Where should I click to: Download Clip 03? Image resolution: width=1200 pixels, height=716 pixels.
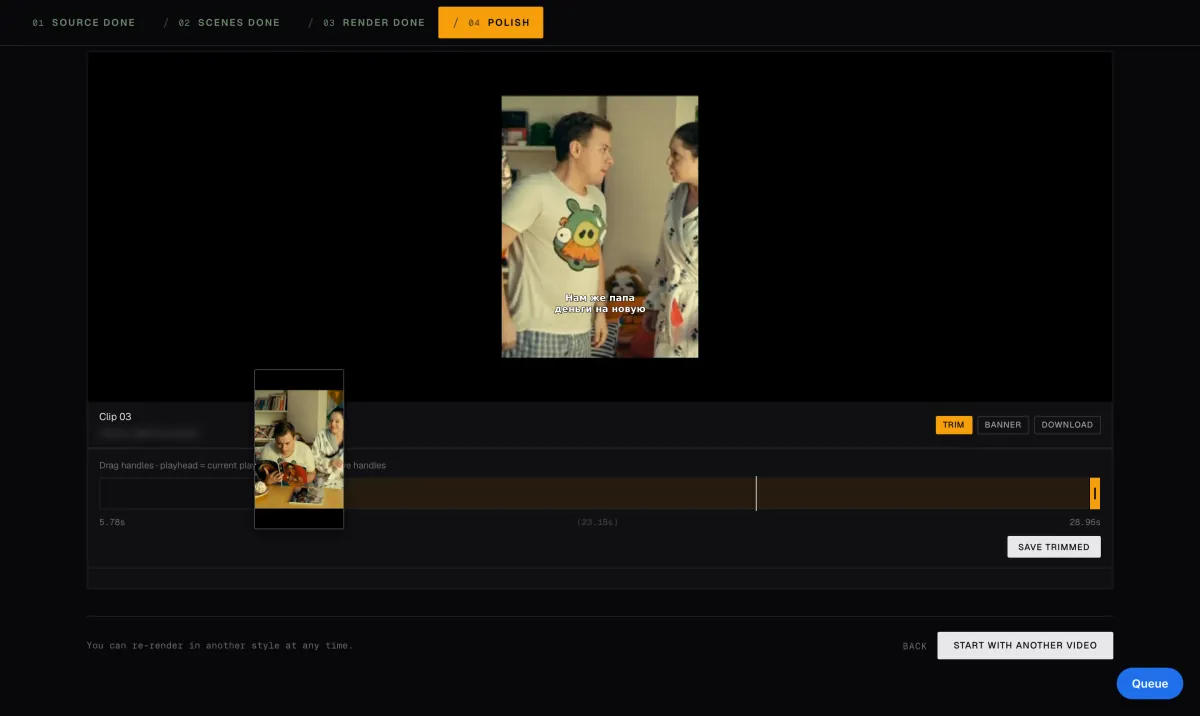pyautogui.click(x=1067, y=425)
